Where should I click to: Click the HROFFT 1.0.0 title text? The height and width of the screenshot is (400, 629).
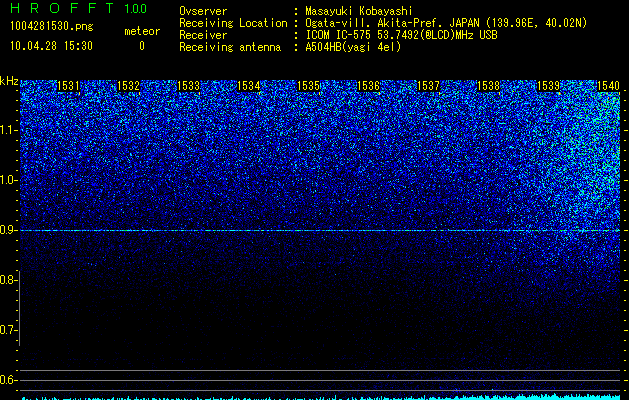point(79,8)
